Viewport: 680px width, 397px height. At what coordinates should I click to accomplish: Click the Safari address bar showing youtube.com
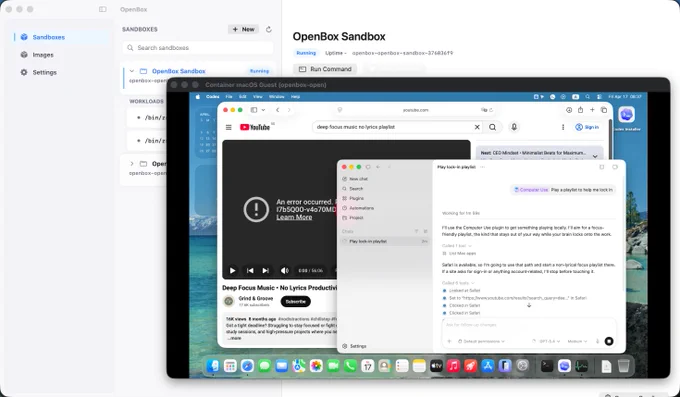click(415, 110)
